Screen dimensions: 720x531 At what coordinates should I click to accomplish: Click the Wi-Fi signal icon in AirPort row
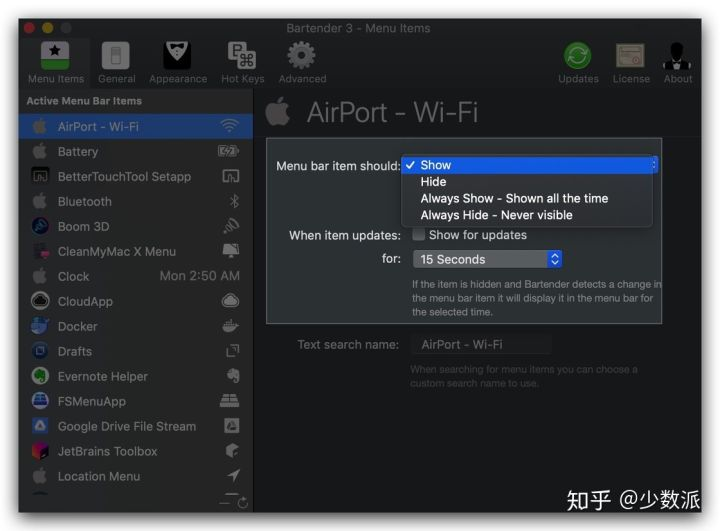pyautogui.click(x=230, y=126)
